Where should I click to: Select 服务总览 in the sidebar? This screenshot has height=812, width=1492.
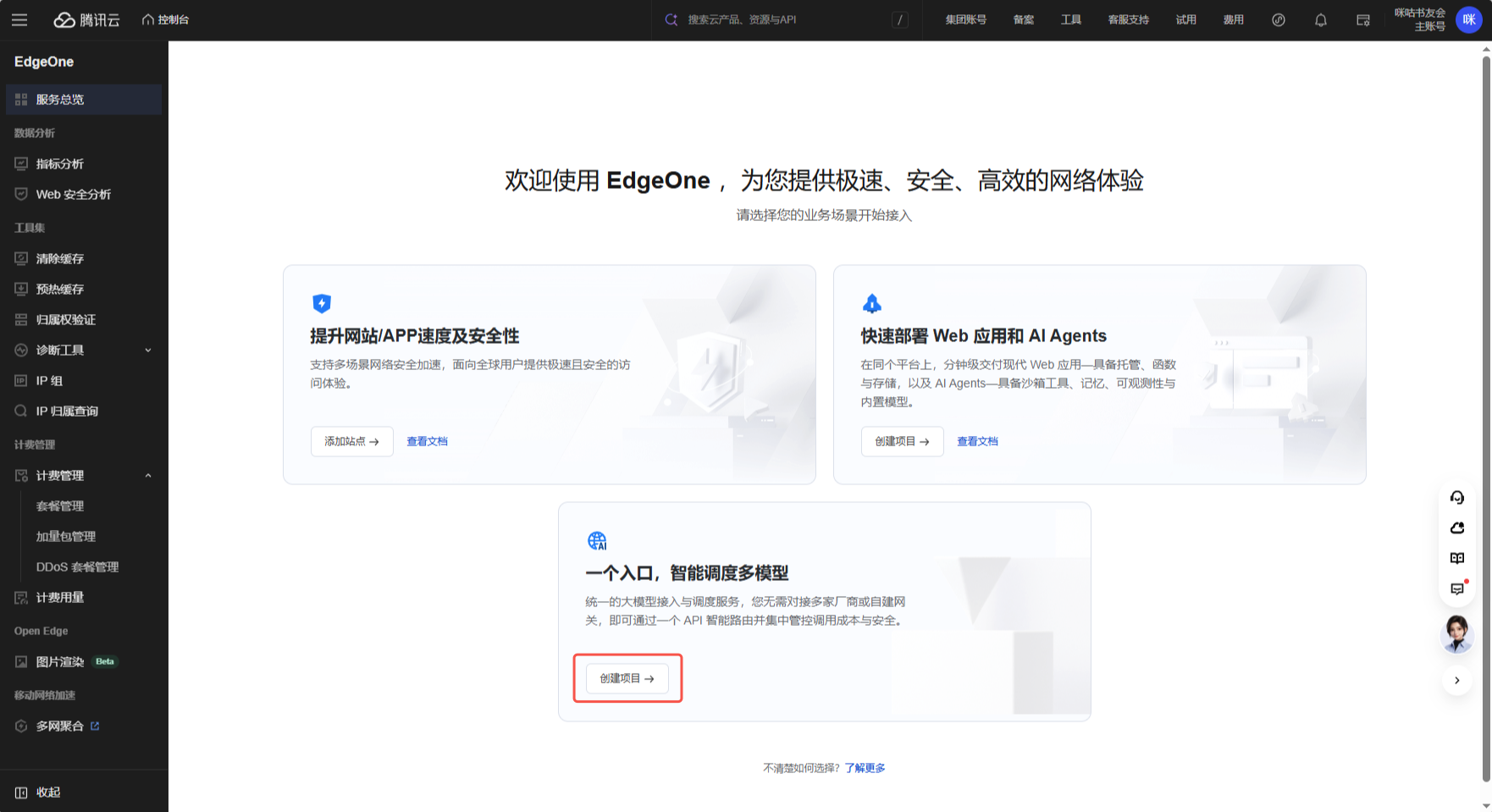point(83,99)
